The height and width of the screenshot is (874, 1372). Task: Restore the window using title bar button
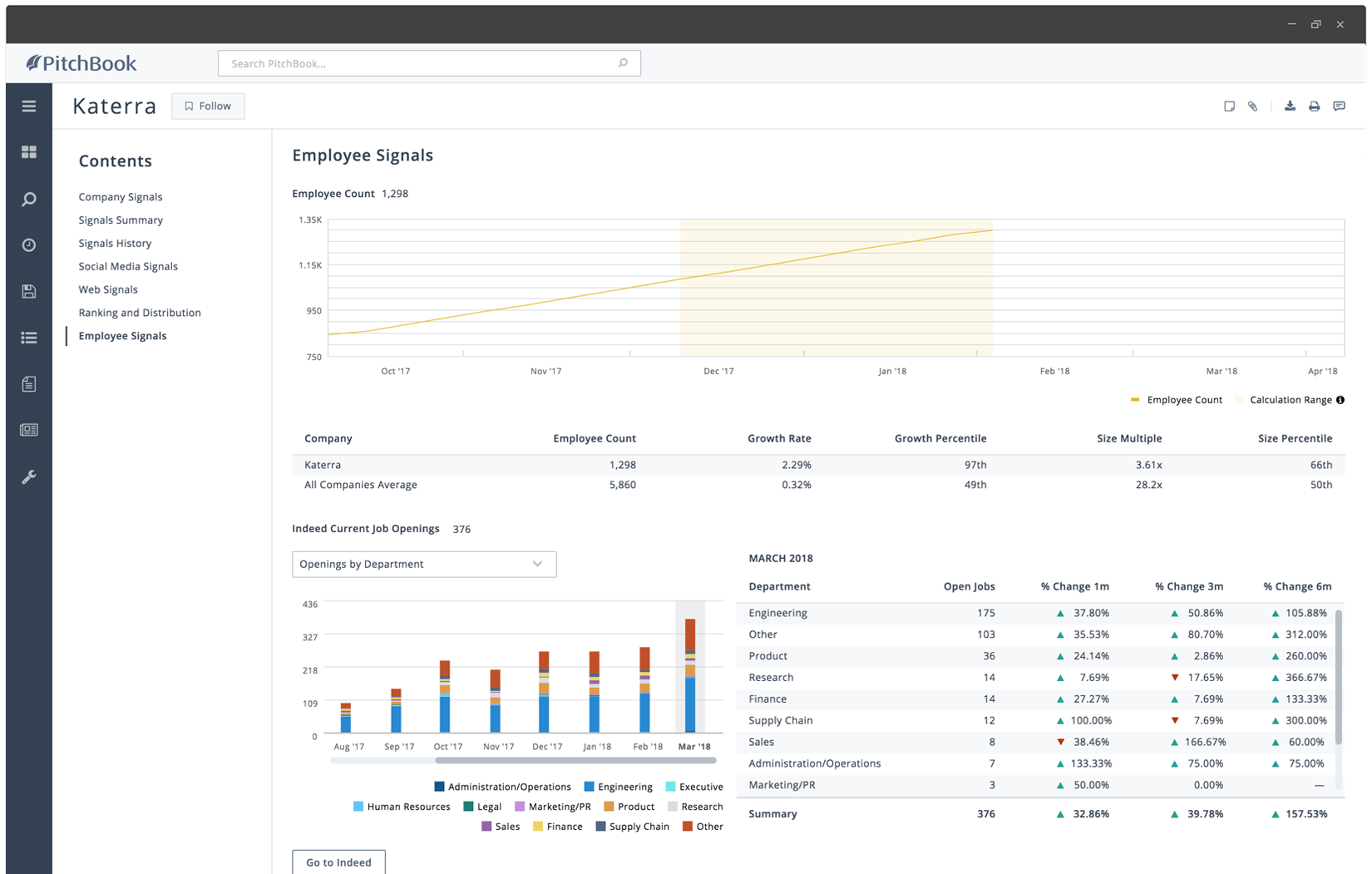click(x=1315, y=24)
